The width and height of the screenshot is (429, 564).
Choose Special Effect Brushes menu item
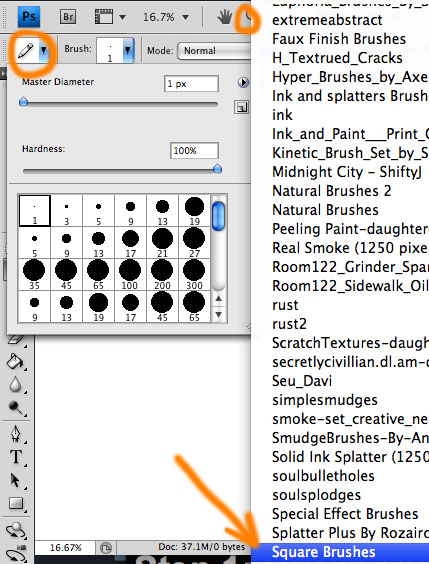[345, 514]
